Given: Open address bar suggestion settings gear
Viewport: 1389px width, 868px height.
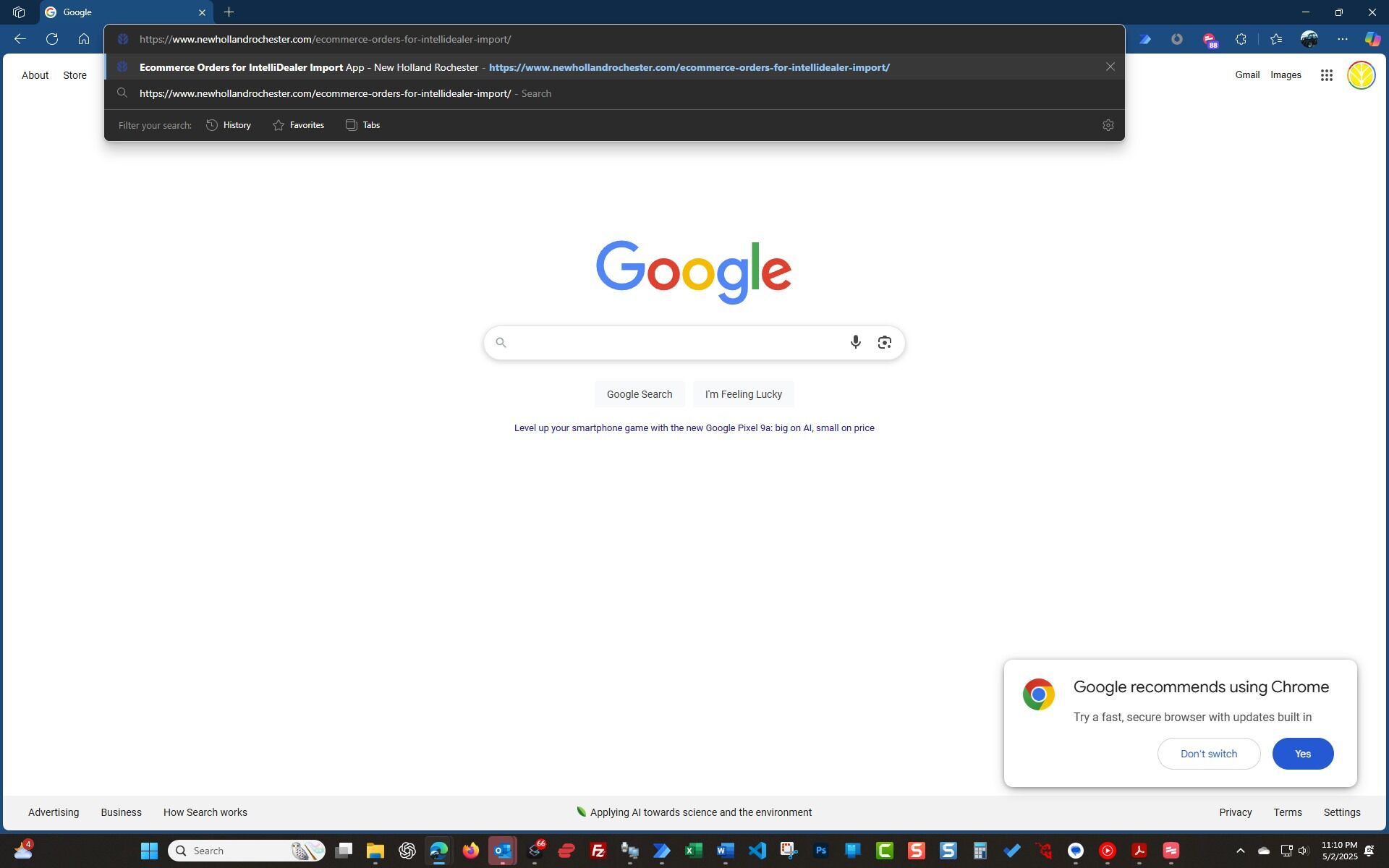Looking at the screenshot, I should pos(1108,125).
